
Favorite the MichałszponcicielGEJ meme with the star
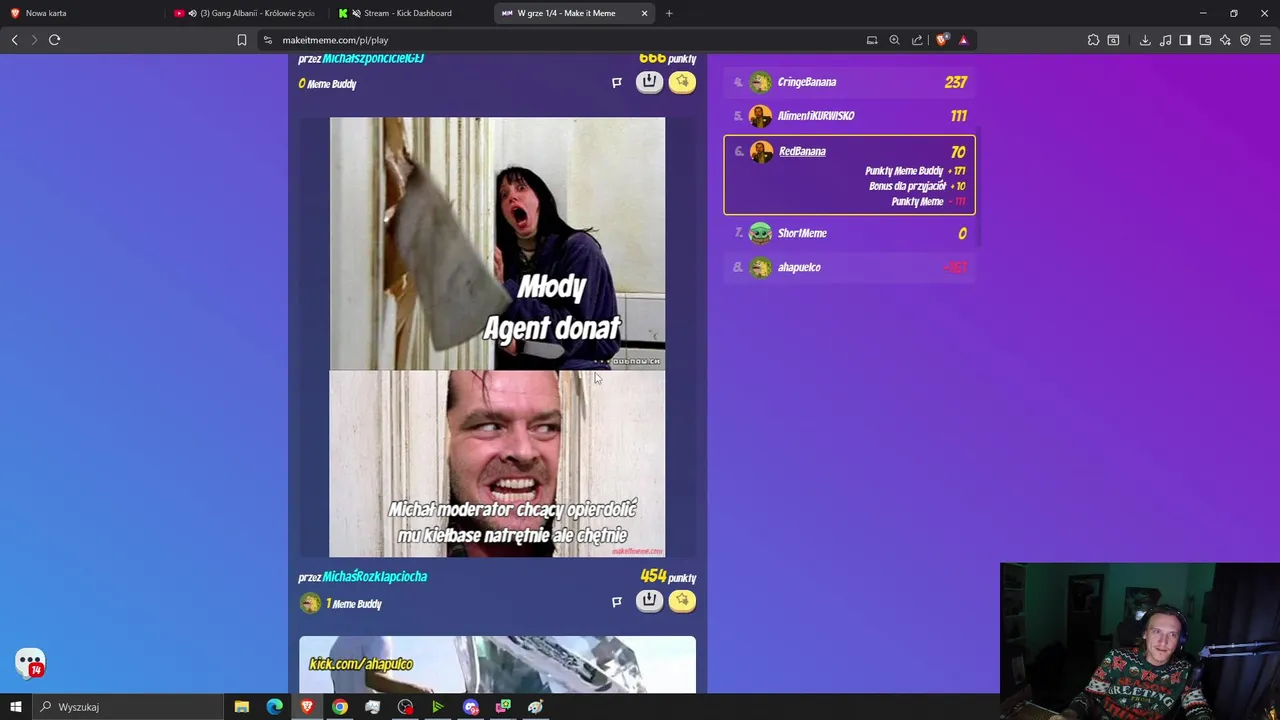point(682,82)
